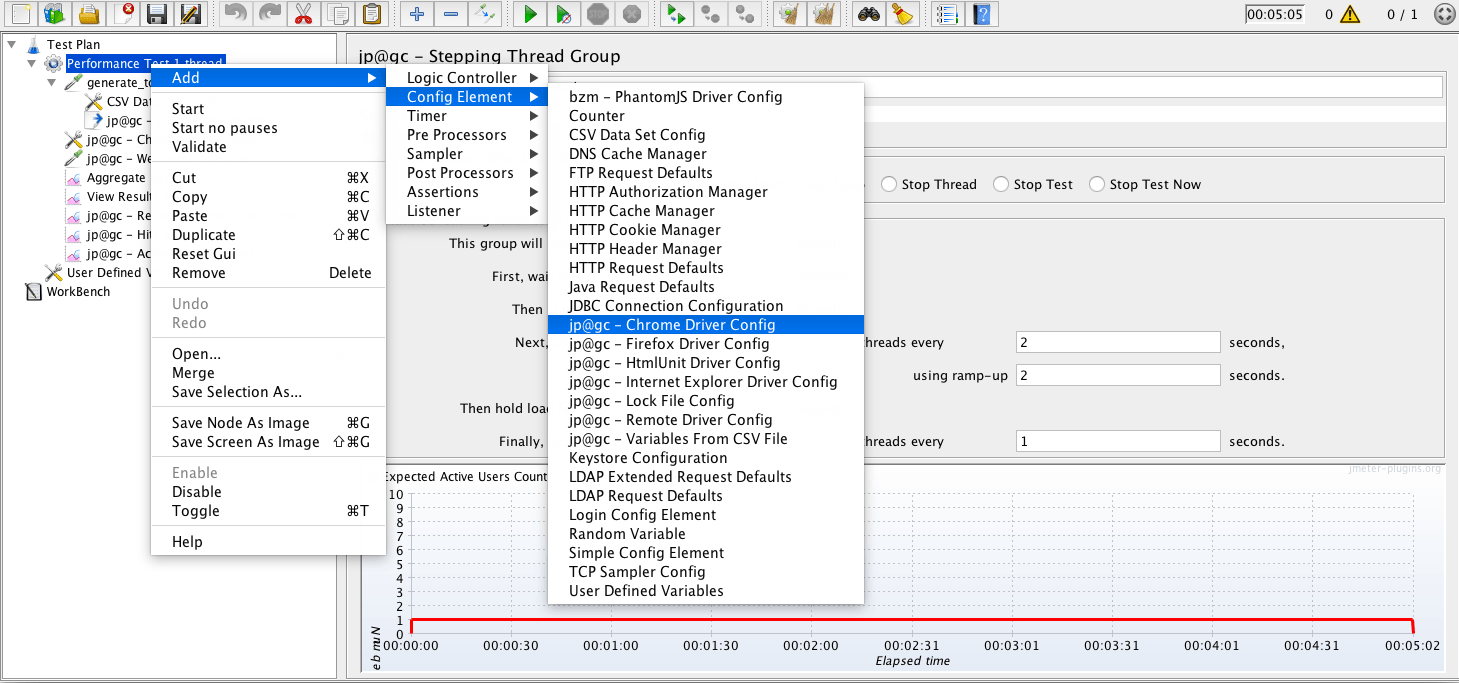Edit the ramp-up seconds input field
This screenshot has width=1459, height=683.
[x=1117, y=374]
